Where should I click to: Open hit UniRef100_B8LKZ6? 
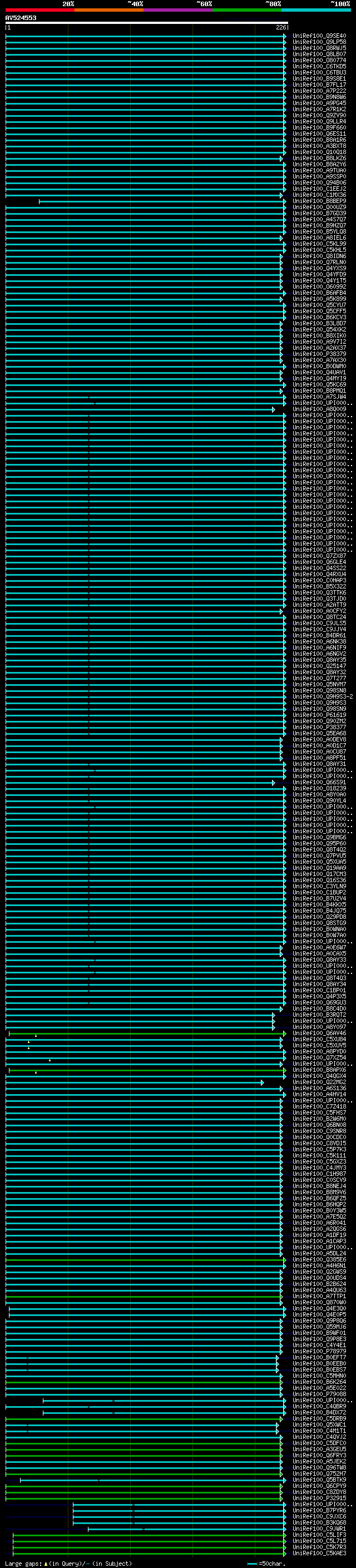[x=319, y=159]
